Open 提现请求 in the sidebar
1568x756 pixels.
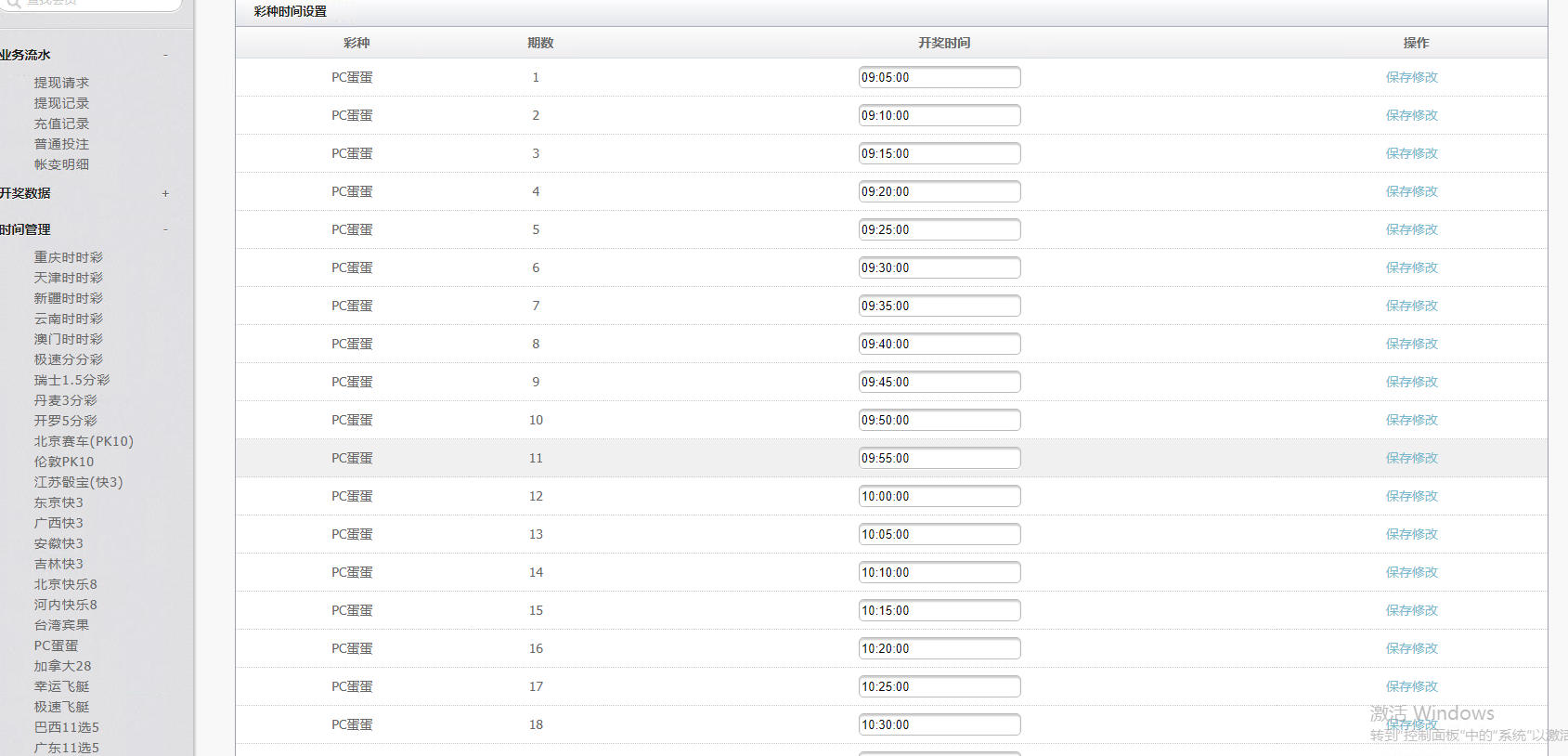click(x=61, y=83)
